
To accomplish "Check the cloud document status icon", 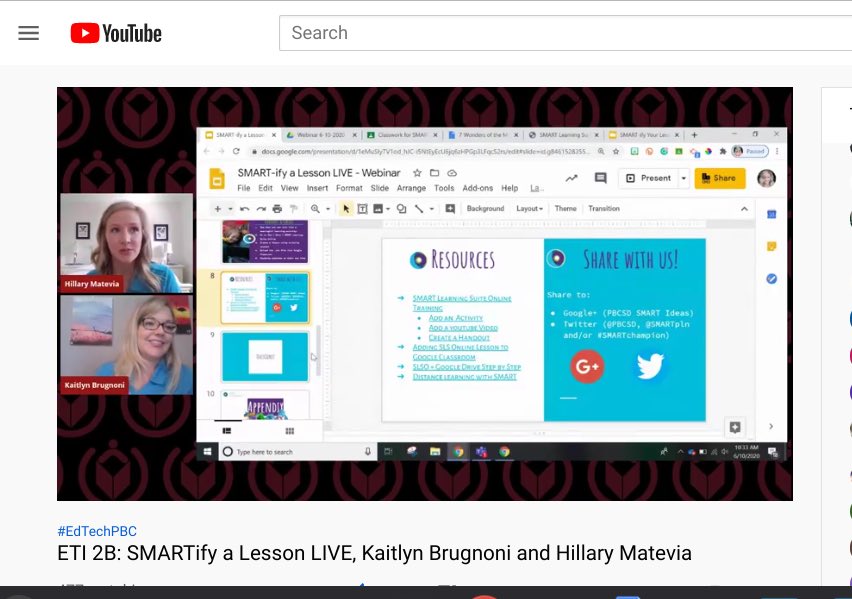I will (452, 173).
